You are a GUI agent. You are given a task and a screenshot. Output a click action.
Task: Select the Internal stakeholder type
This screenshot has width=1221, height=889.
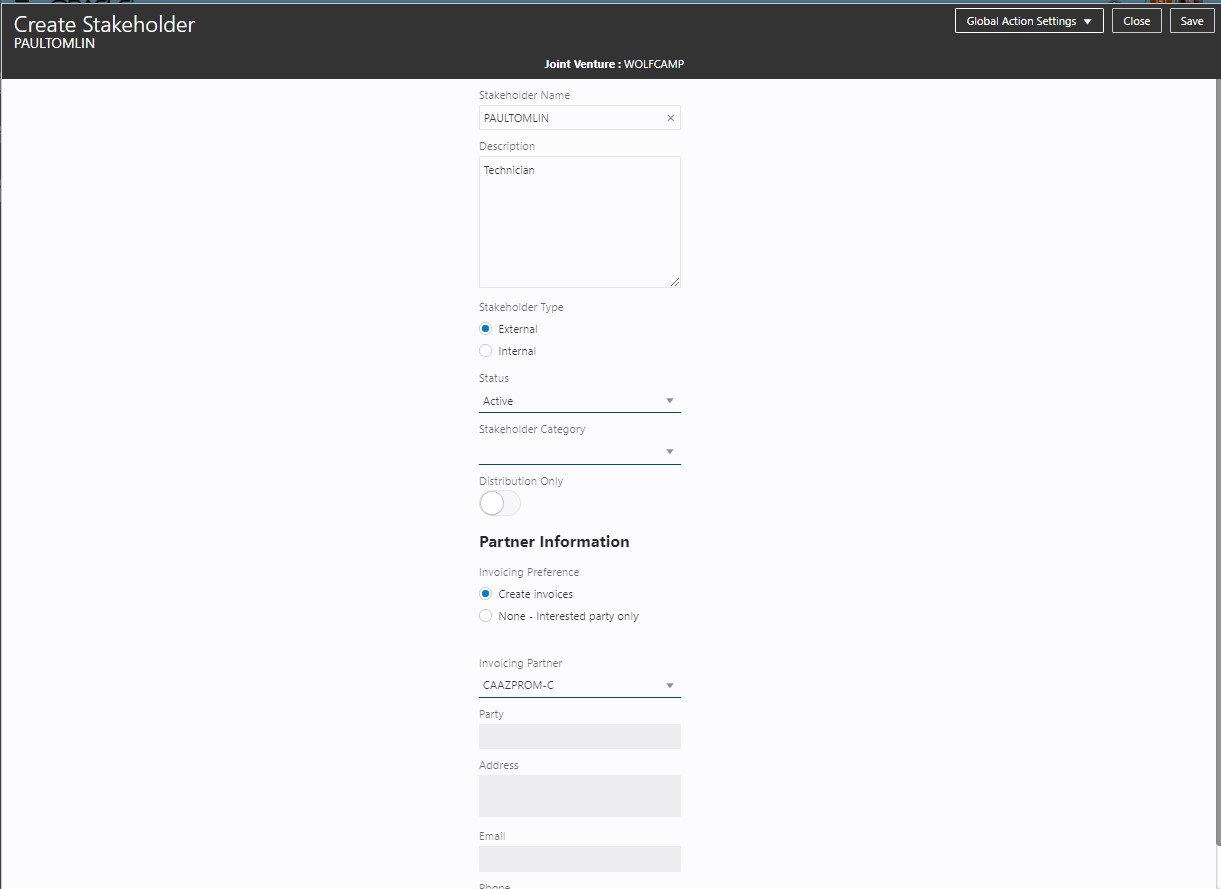(x=486, y=351)
